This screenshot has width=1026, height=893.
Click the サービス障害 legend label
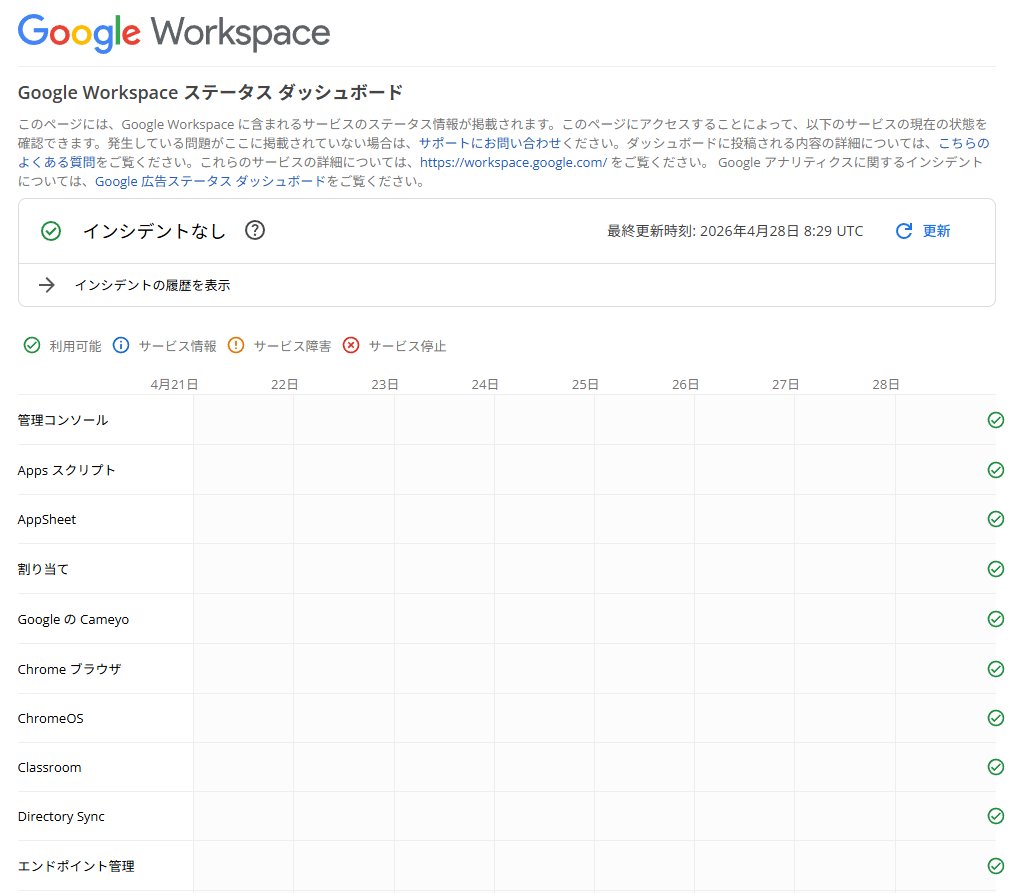(x=292, y=345)
